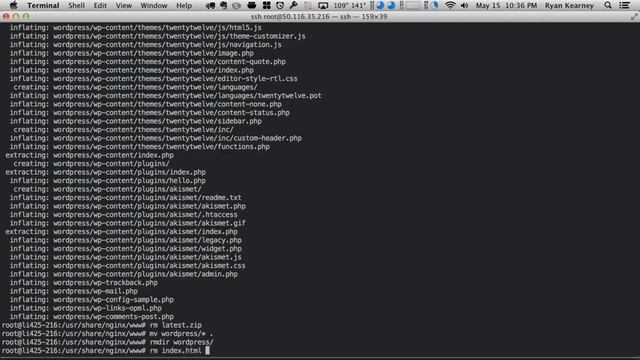Click the fullscreen arrows icon in title bar

pos(634,17)
